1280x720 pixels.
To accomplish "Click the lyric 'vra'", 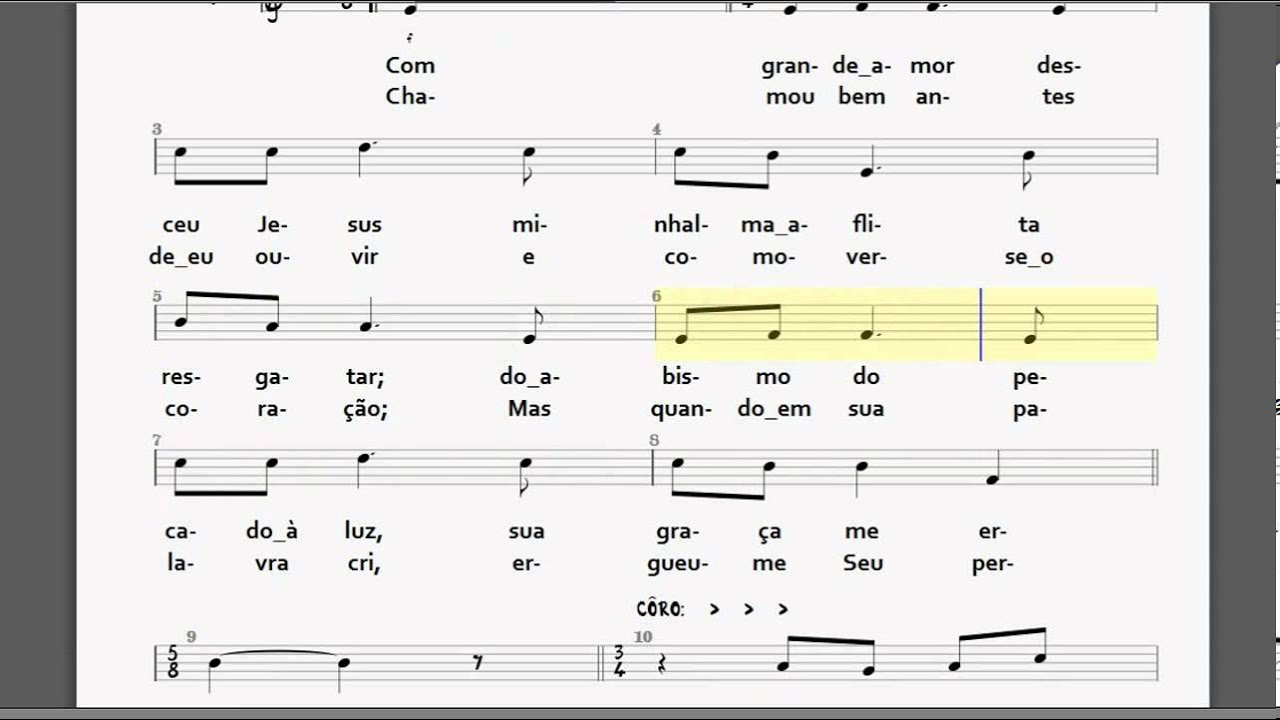I will pyautogui.click(x=272, y=563).
